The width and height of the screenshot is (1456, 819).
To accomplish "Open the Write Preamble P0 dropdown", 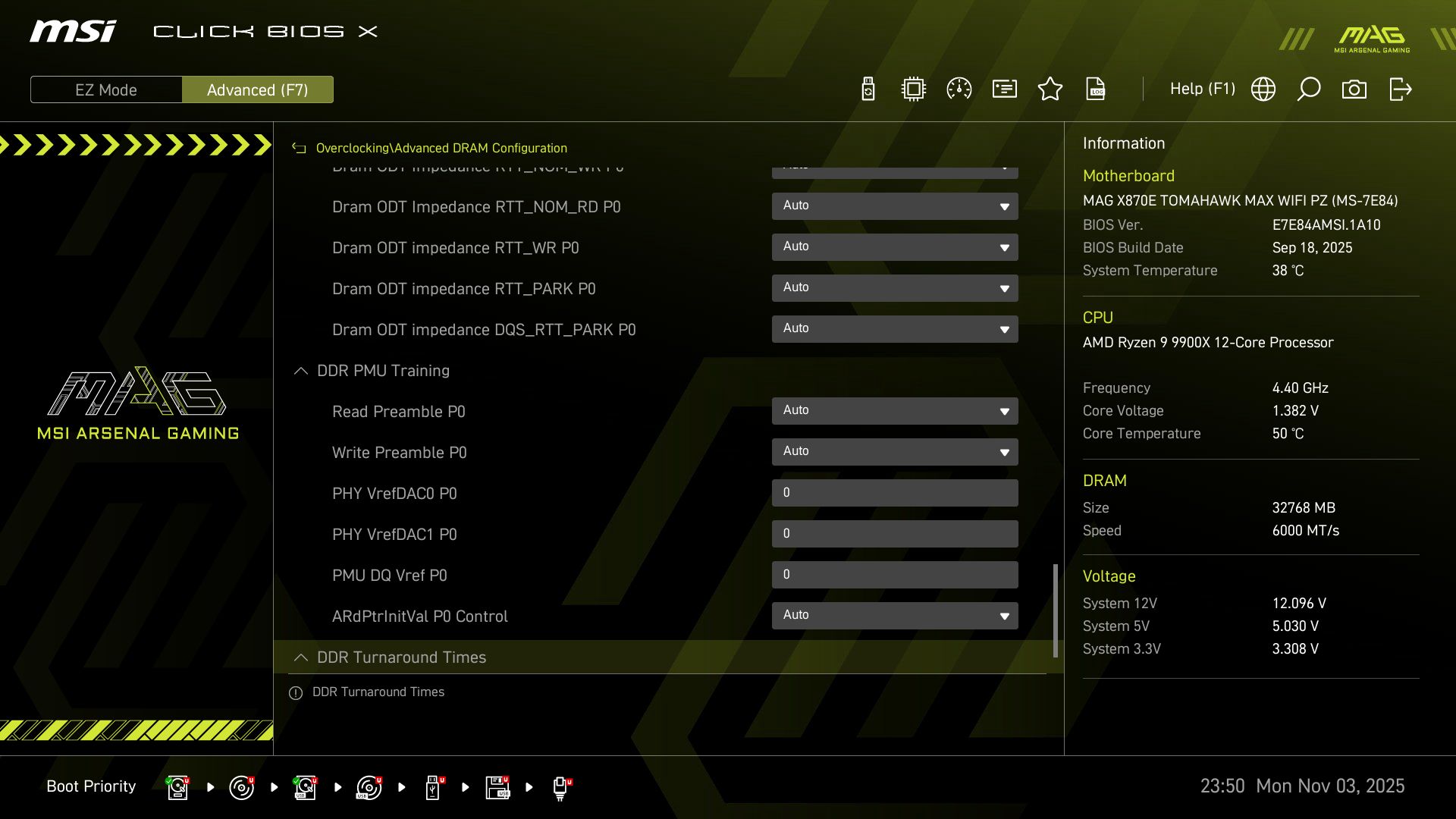I will 895,452.
